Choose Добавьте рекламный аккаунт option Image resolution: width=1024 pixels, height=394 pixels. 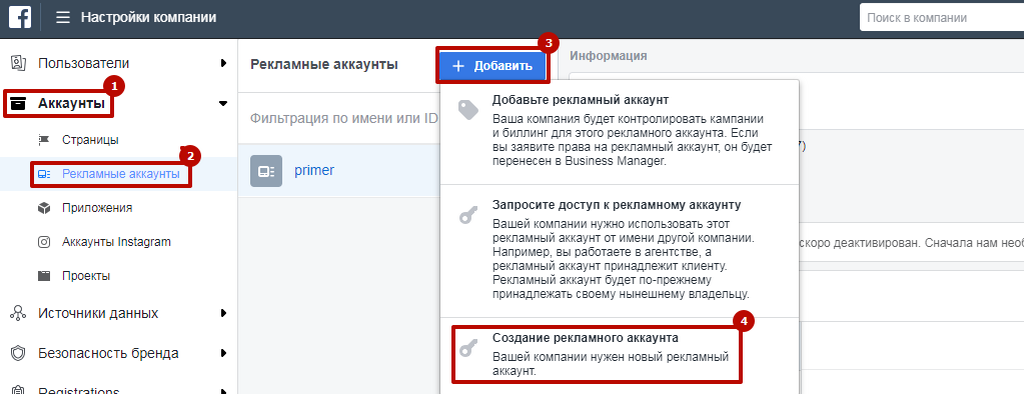pos(620,131)
